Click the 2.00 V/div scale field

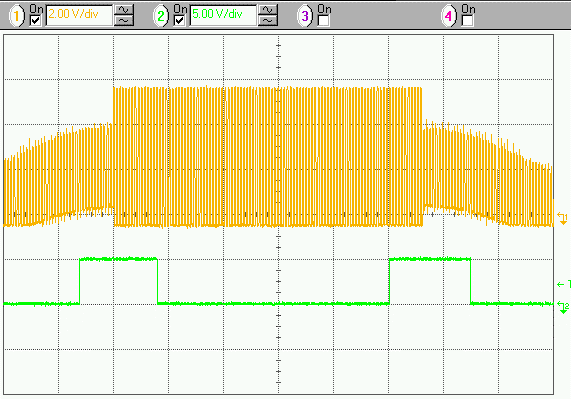tap(79, 15)
